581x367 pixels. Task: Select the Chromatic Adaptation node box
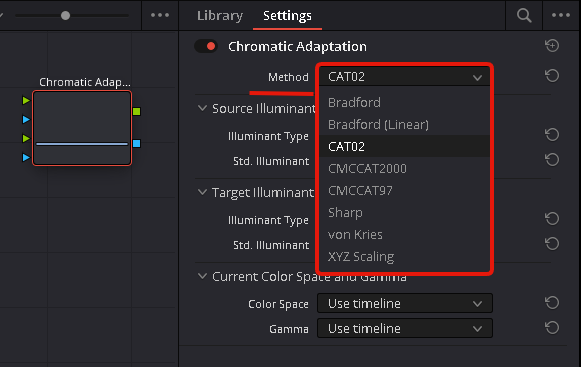coord(82,128)
